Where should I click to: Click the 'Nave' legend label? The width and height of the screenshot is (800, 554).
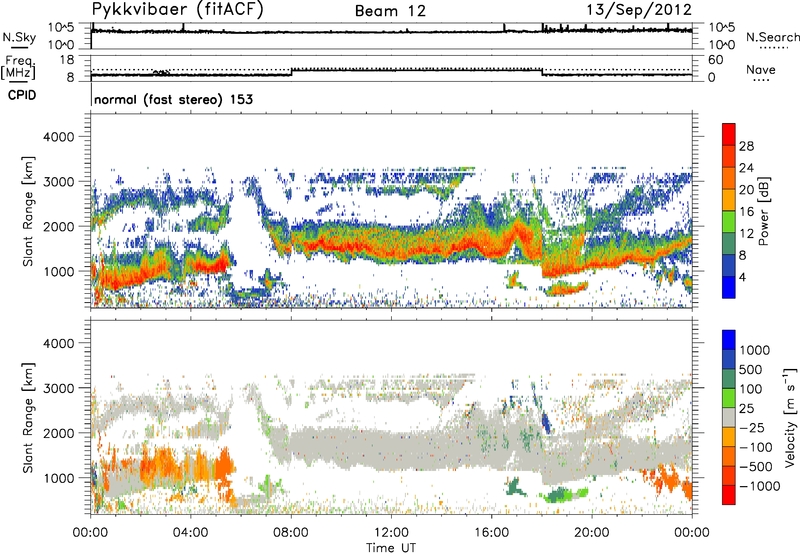(761, 69)
